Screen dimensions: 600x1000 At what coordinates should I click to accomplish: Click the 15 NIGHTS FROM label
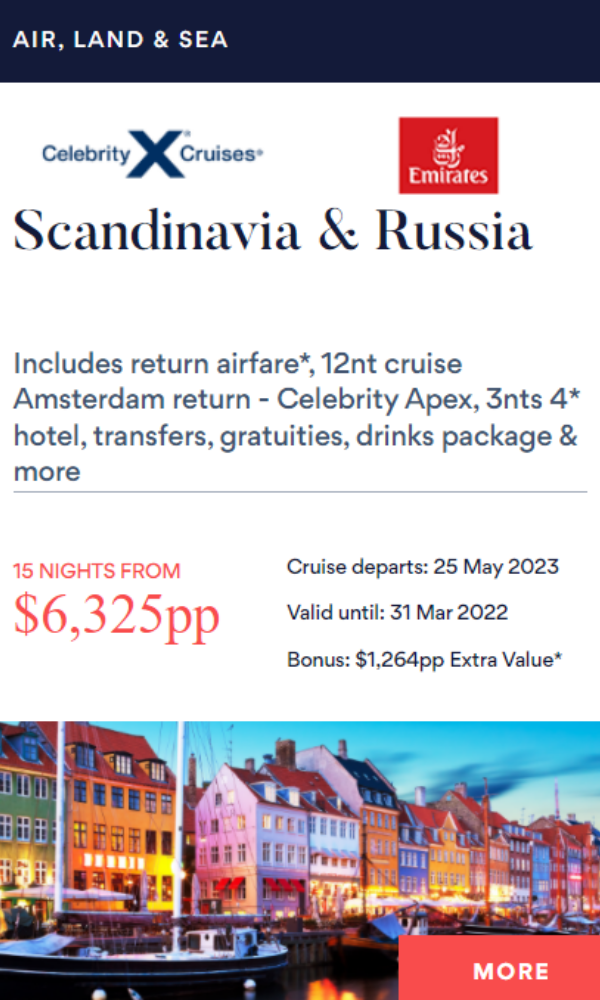[97, 571]
